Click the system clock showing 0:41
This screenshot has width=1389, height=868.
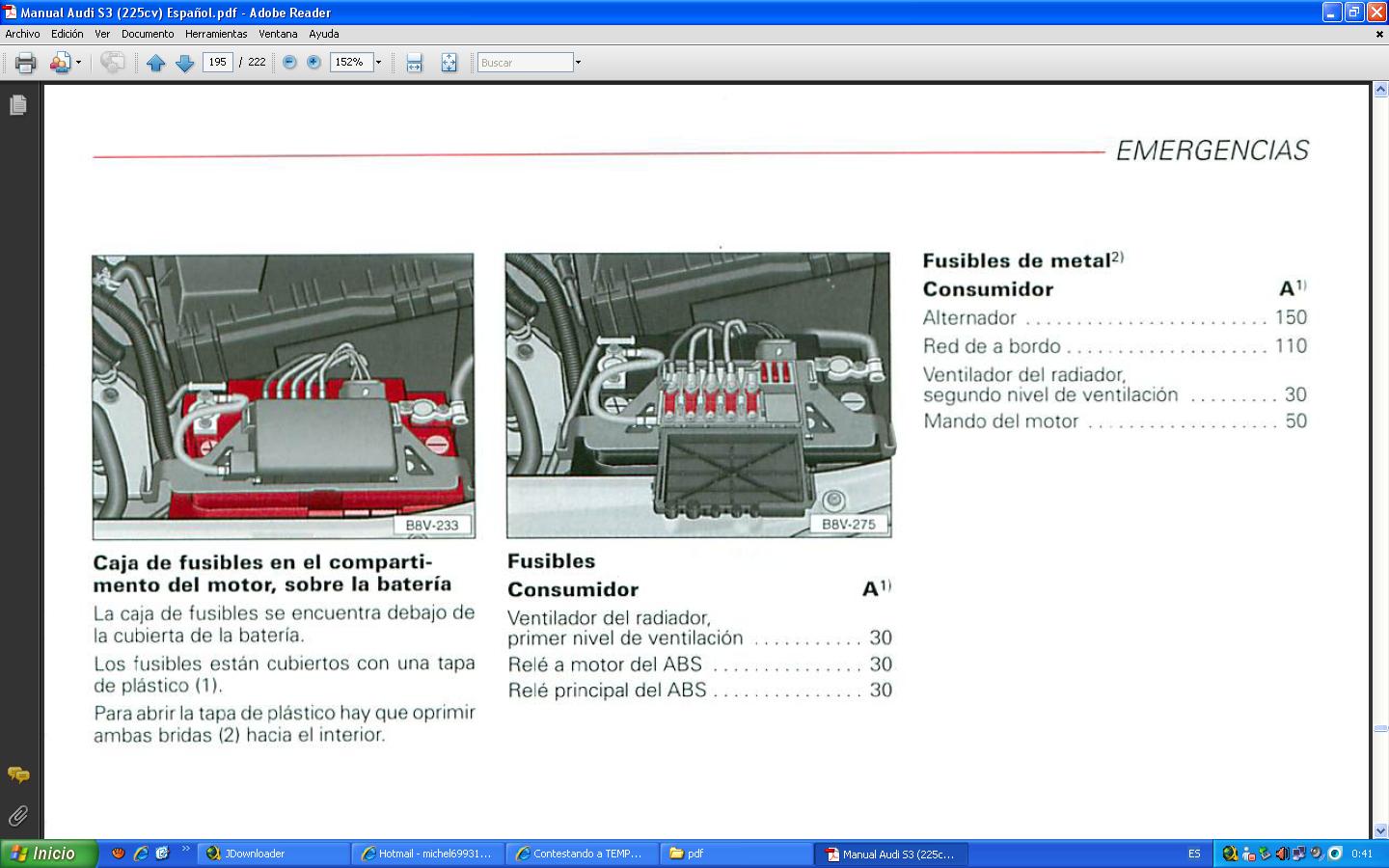click(1362, 854)
